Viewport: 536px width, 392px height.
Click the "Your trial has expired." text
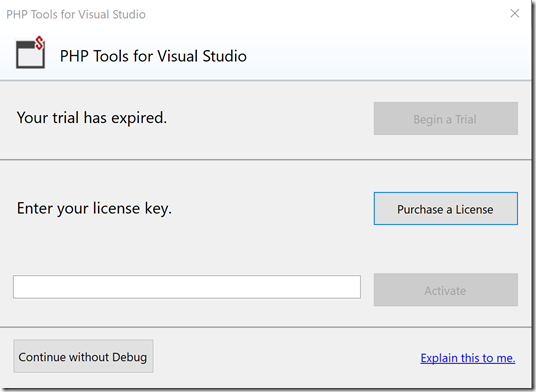(92, 118)
